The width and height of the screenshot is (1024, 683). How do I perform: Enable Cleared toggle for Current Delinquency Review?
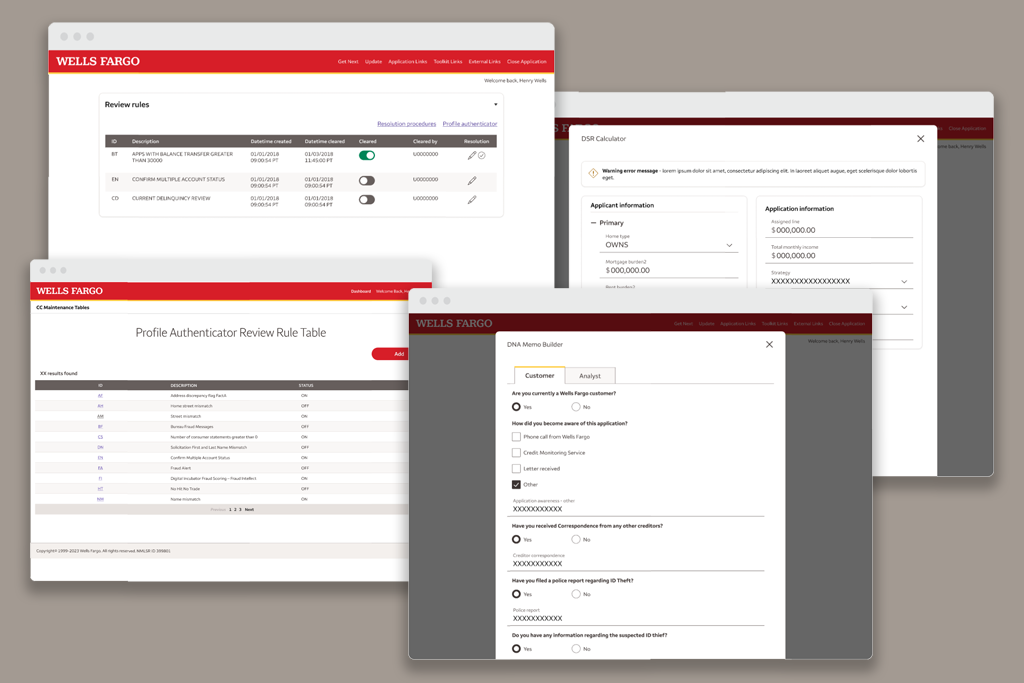click(x=367, y=199)
